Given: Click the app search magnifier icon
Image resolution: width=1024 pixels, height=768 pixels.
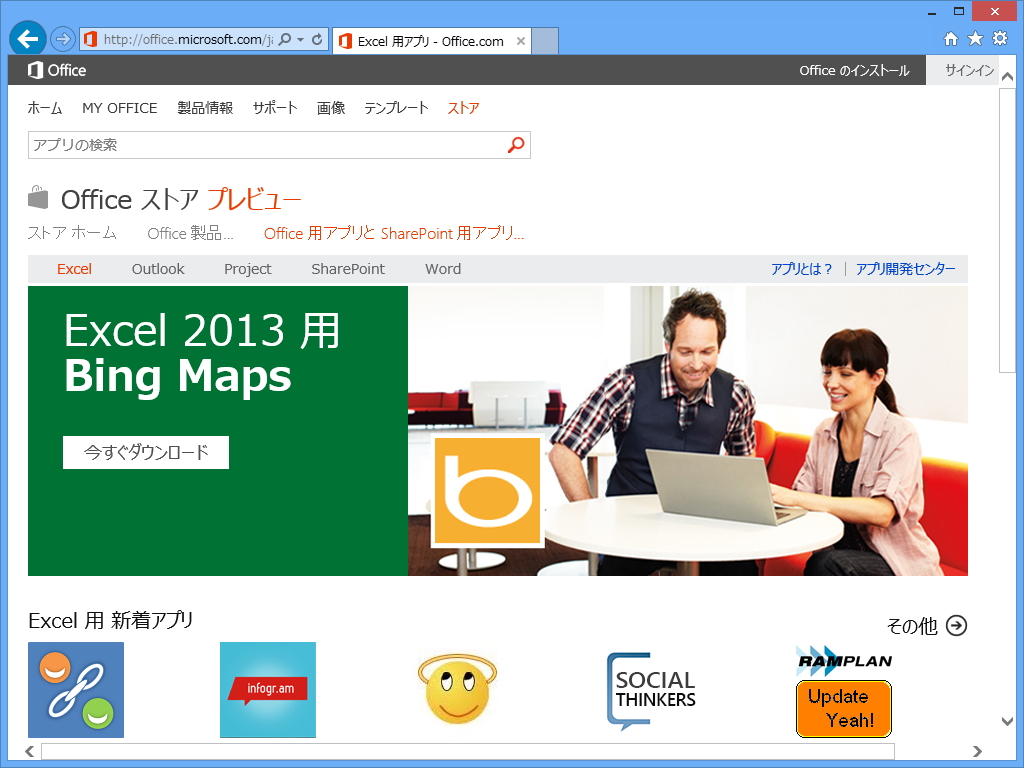Looking at the screenshot, I should coord(516,144).
